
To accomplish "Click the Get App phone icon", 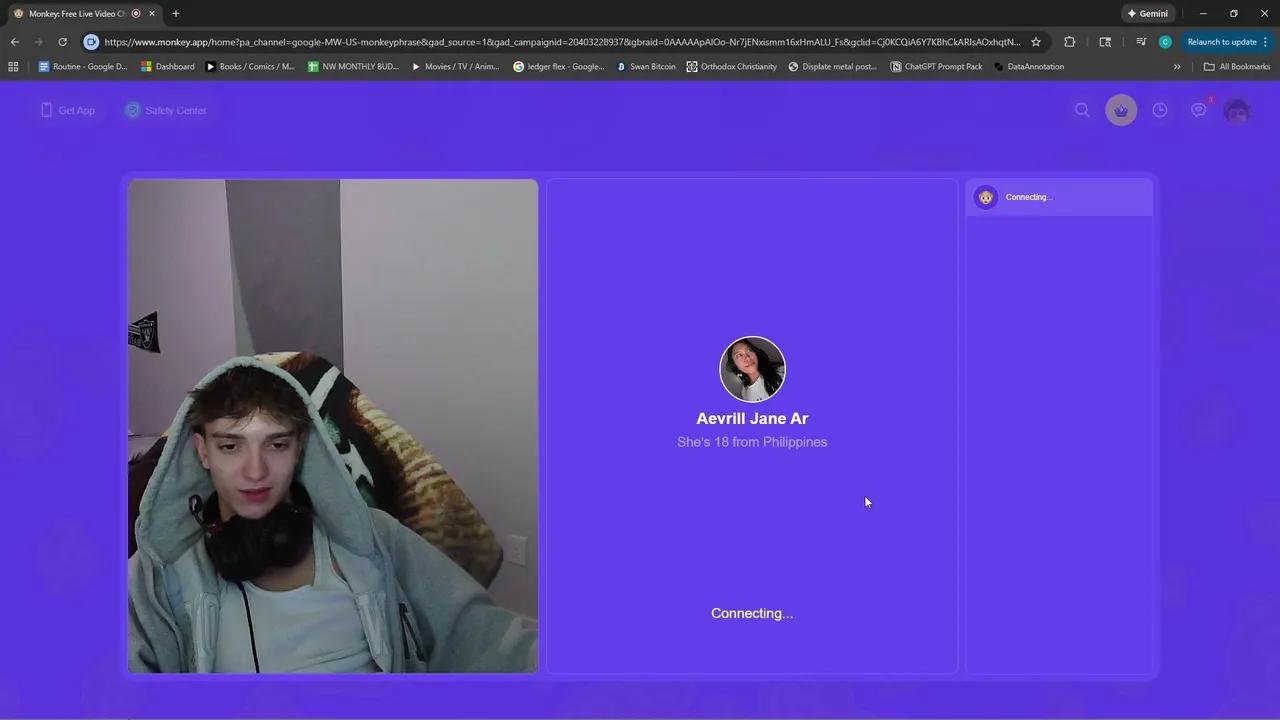I will 46,110.
